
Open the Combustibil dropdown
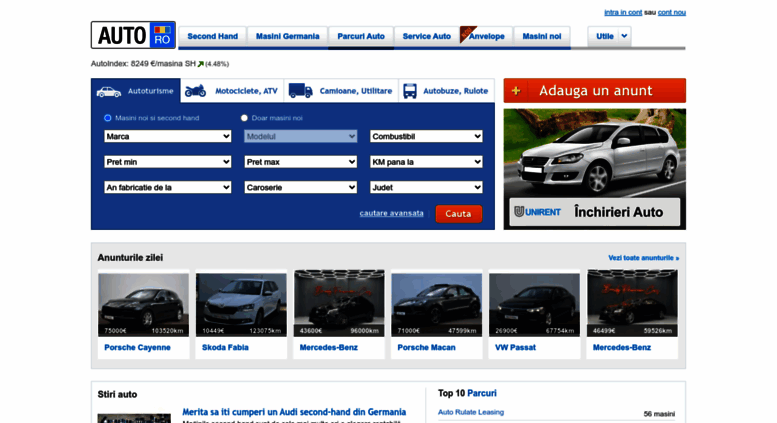tap(426, 136)
